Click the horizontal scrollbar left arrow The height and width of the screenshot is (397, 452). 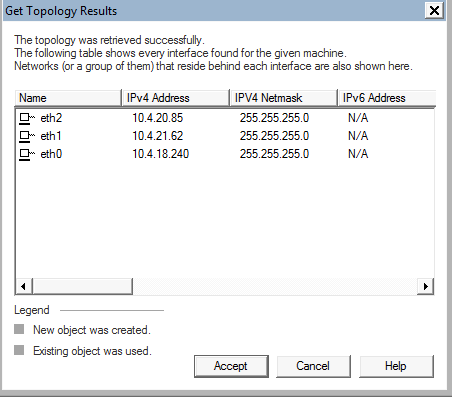24,286
